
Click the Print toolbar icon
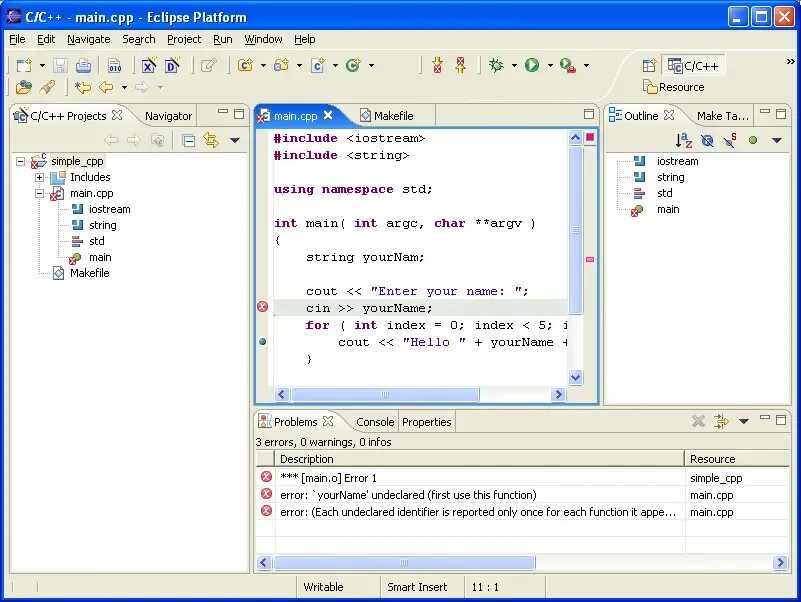point(83,65)
